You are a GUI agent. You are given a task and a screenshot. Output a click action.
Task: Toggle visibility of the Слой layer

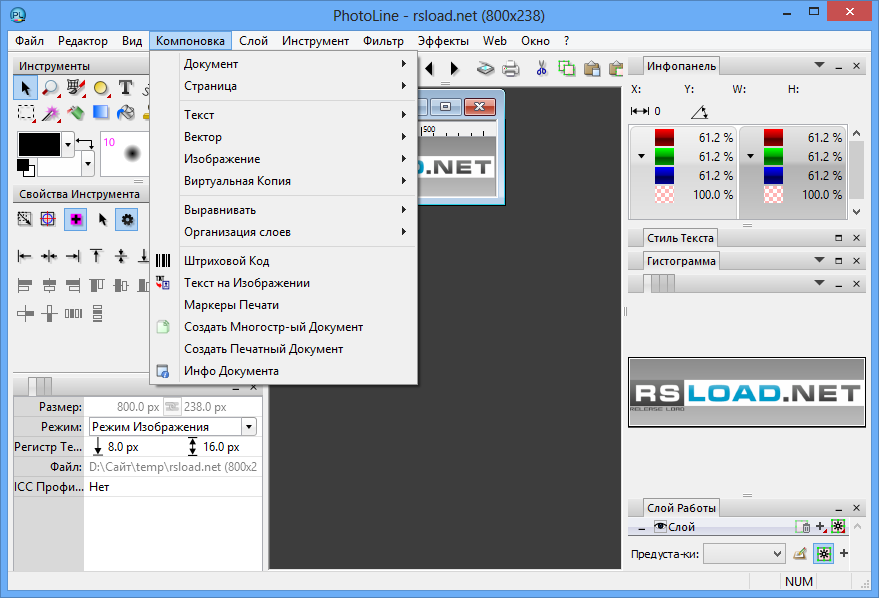click(660, 526)
